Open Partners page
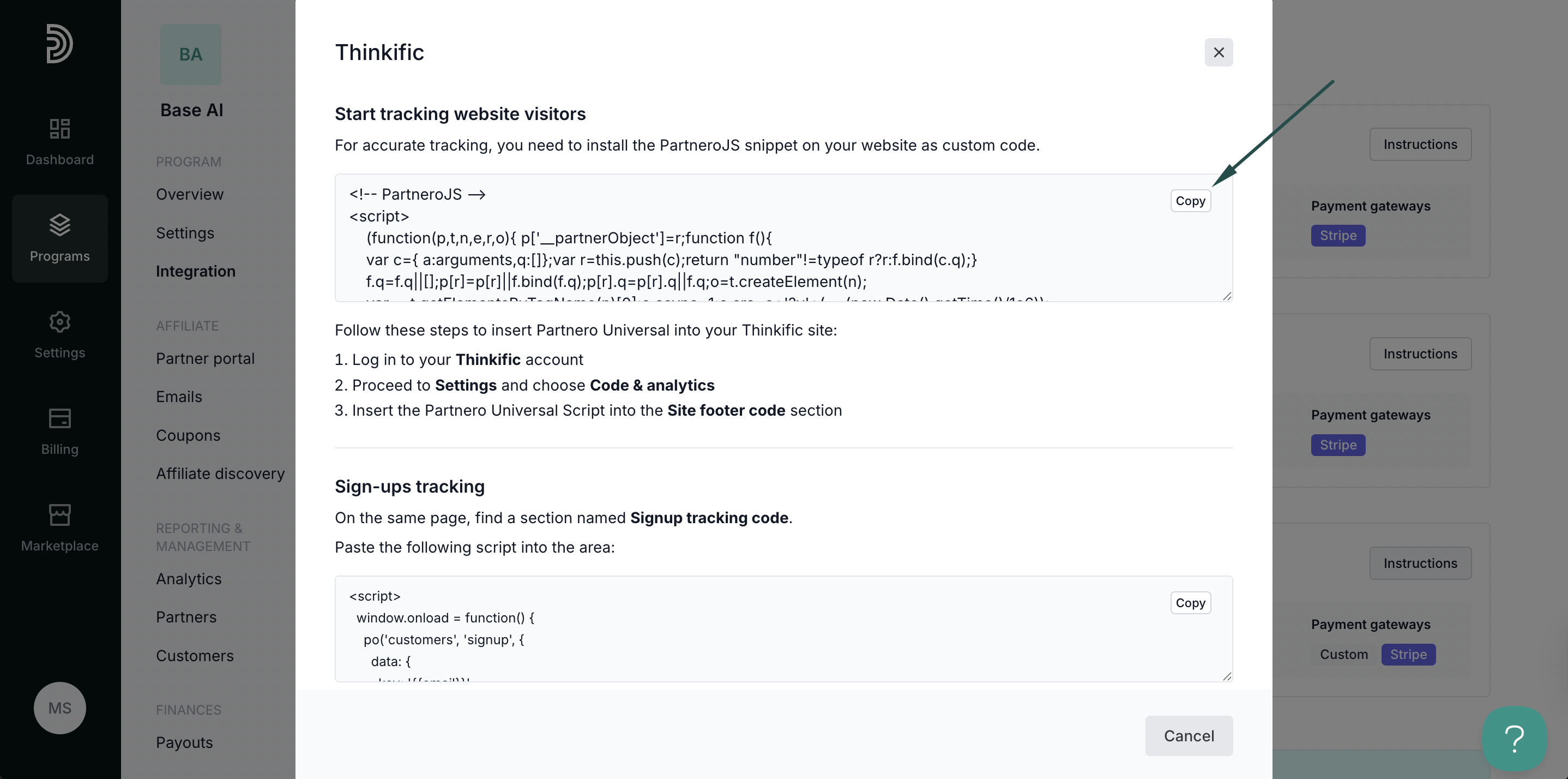The width and height of the screenshot is (1568, 779). coord(186,617)
